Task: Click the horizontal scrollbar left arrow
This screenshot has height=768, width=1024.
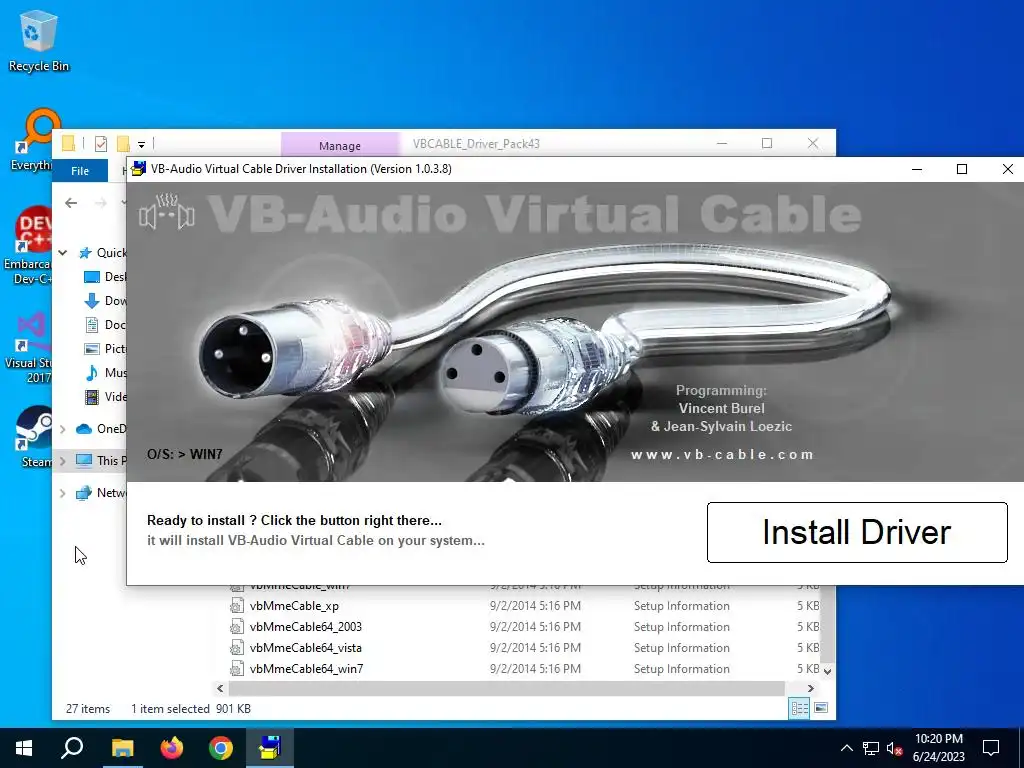Action: (x=220, y=688)
